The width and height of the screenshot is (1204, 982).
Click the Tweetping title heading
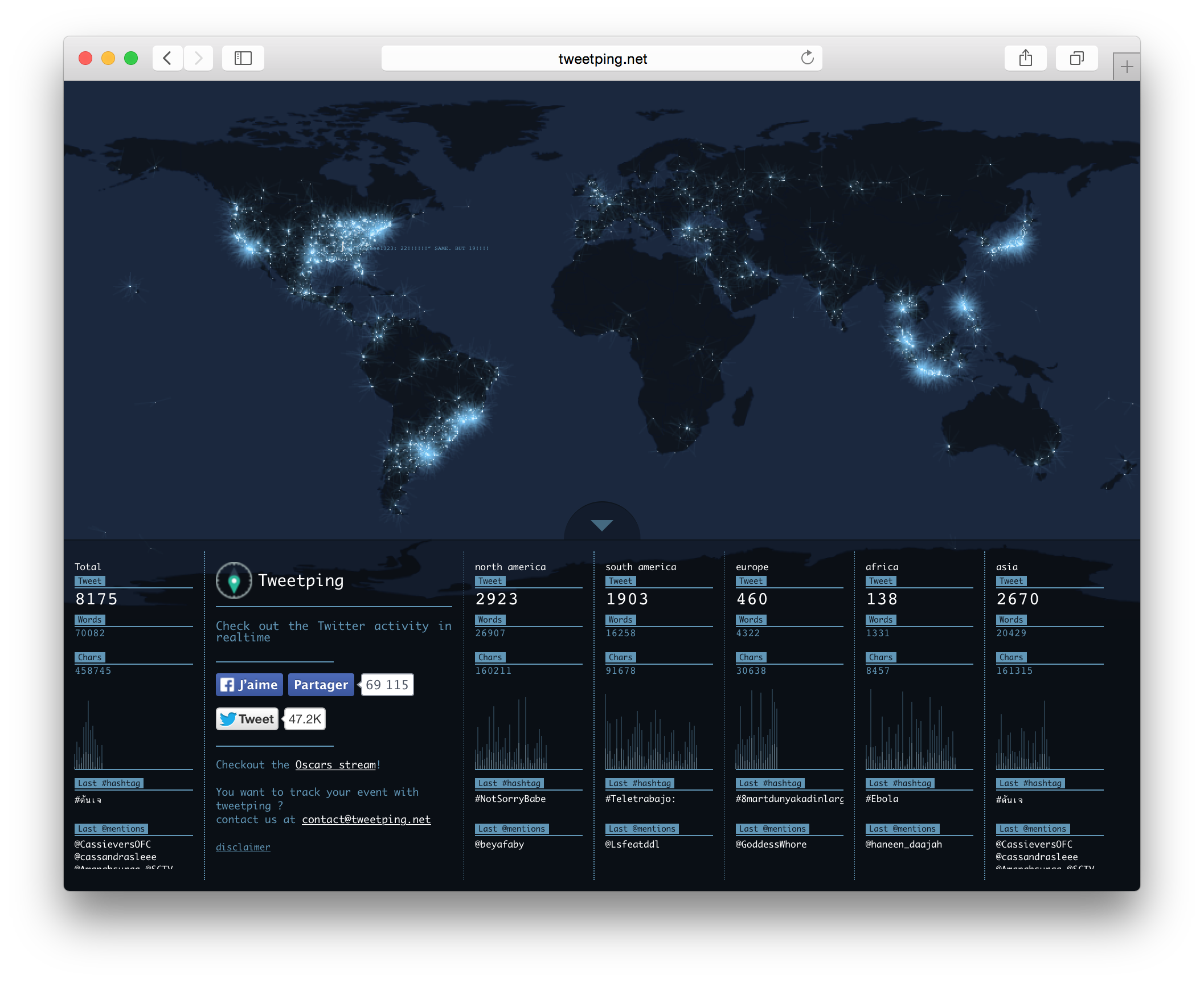point(301,580)
